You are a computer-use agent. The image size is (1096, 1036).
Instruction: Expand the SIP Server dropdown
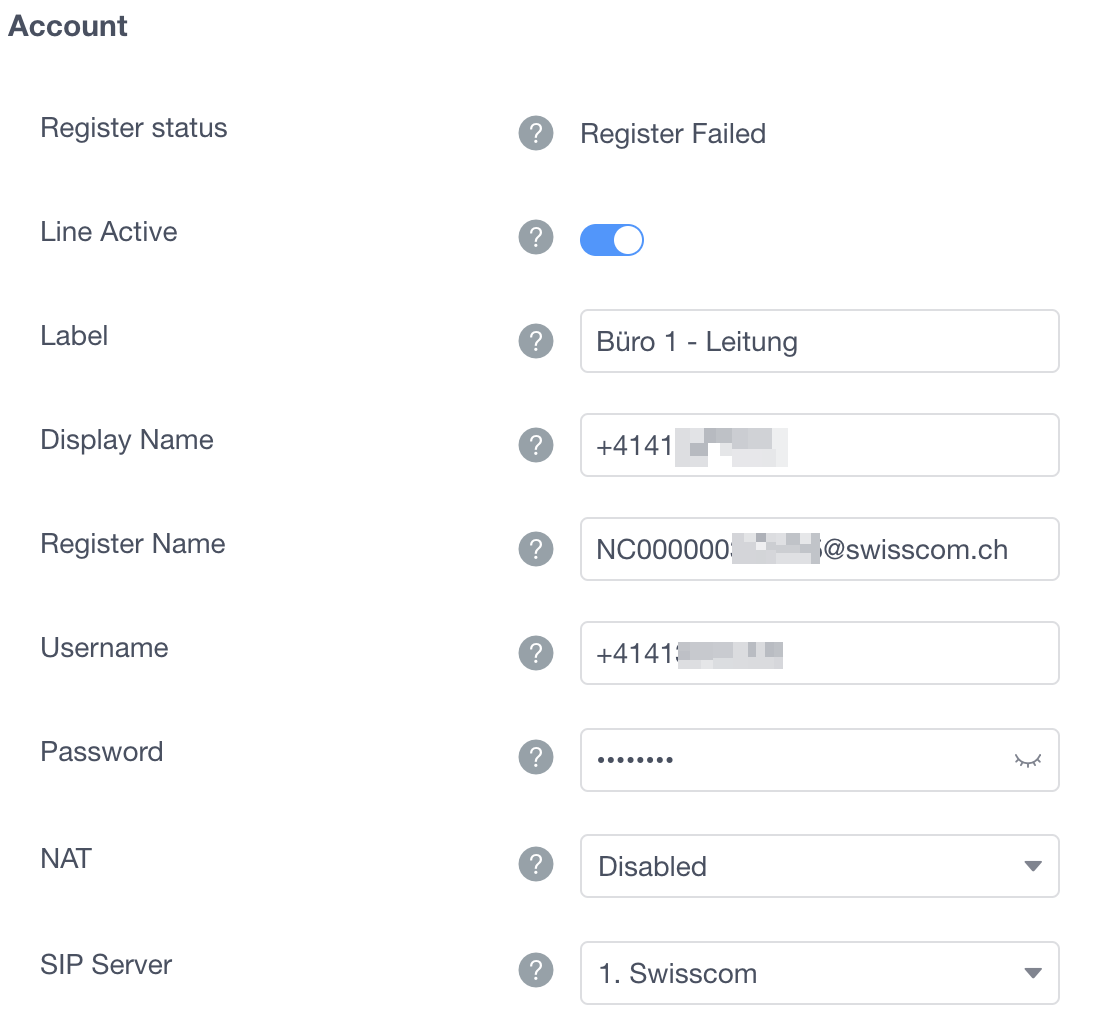coord(800,973)
